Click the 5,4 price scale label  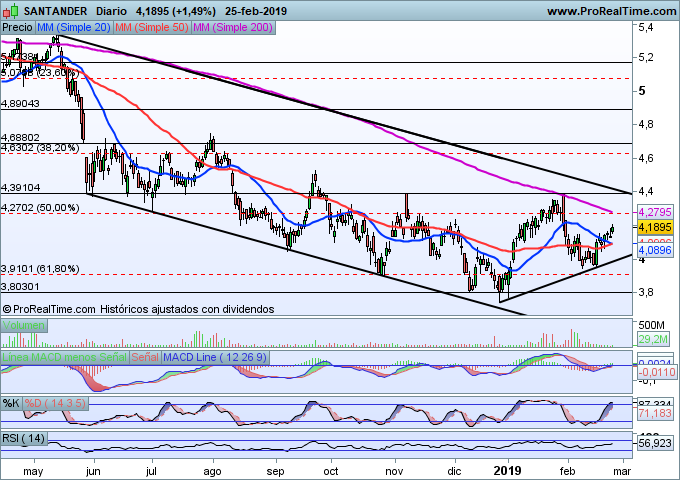coord(645,28)
